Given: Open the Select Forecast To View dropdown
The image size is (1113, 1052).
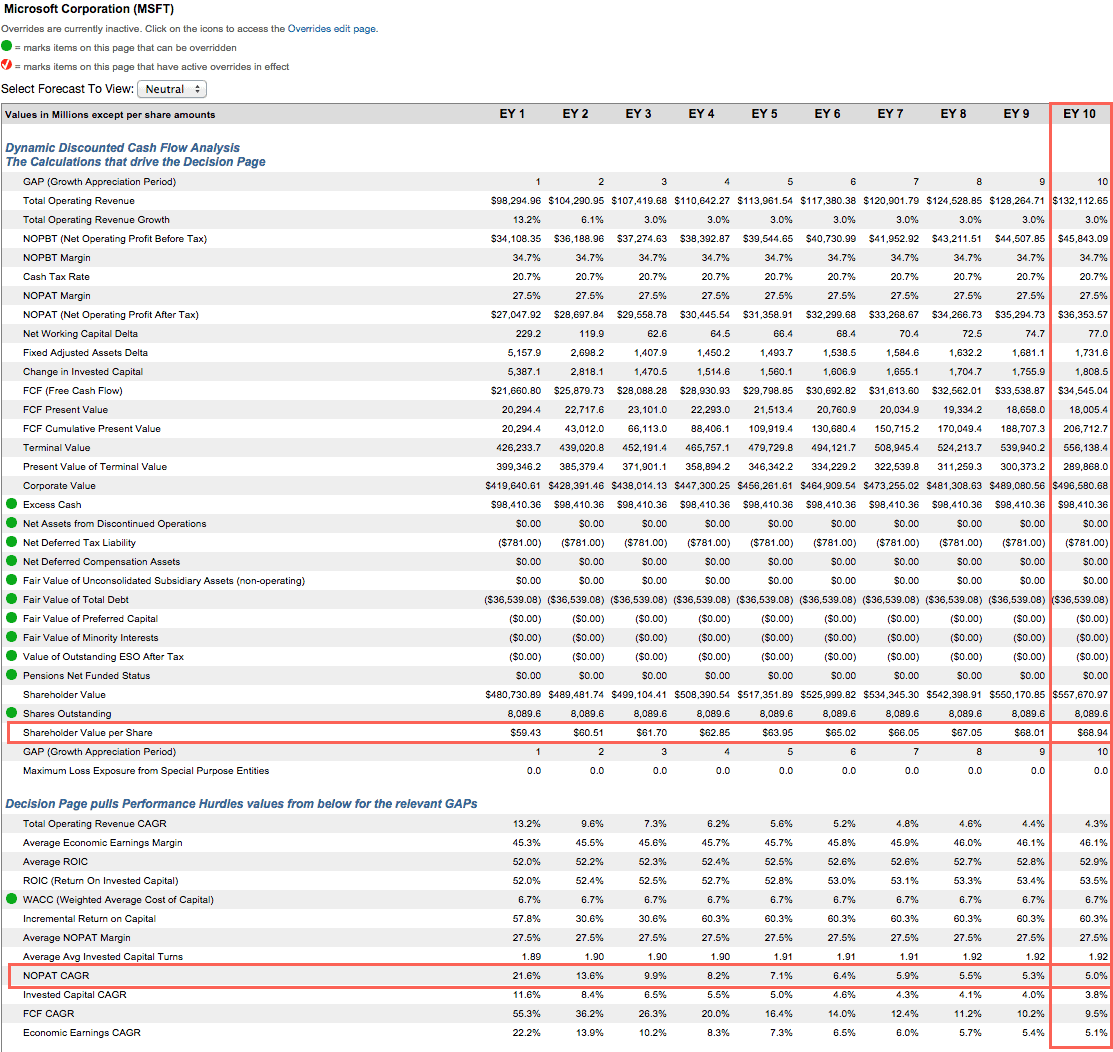Looking at the screenshot, I should 172,89.
